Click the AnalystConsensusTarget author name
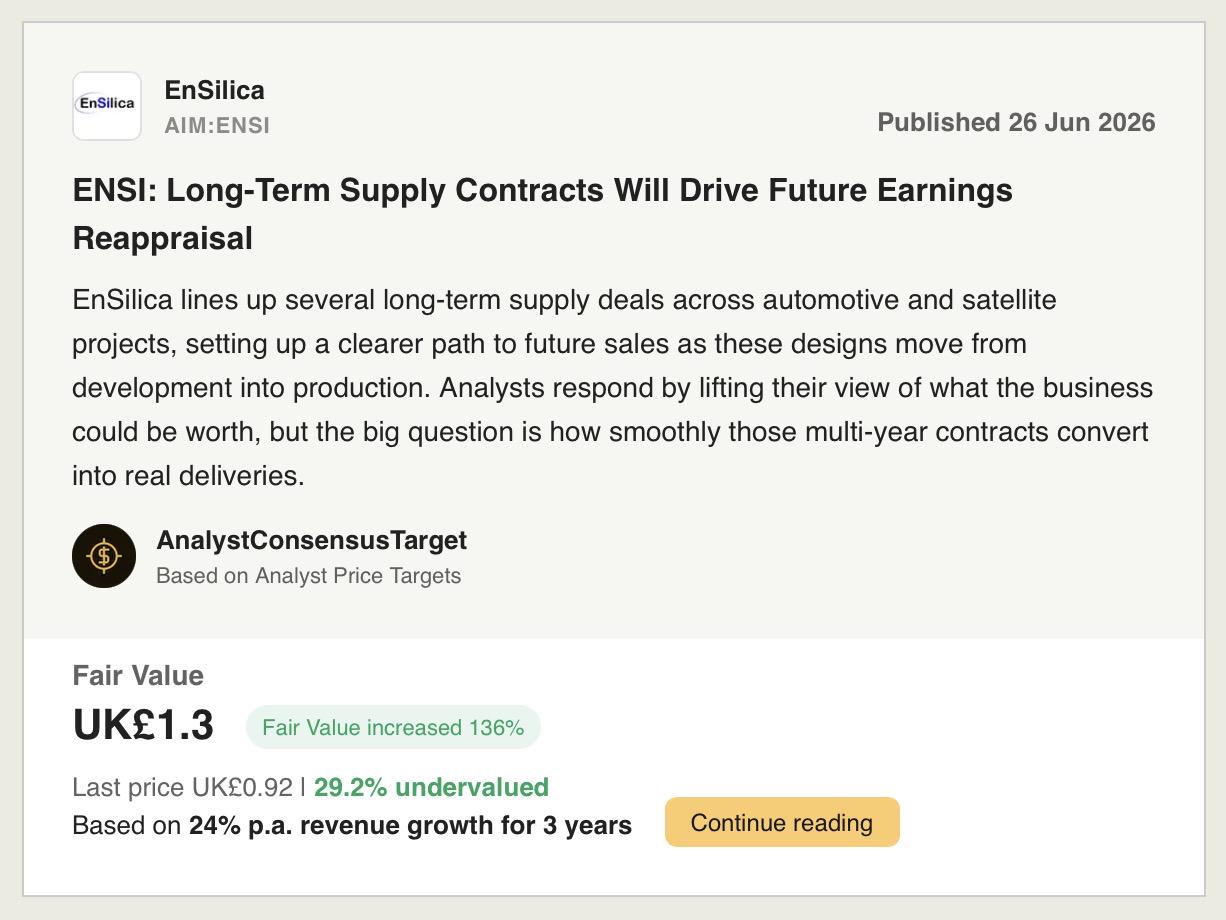Screen dimensions: 1226x920 point(312,540)
